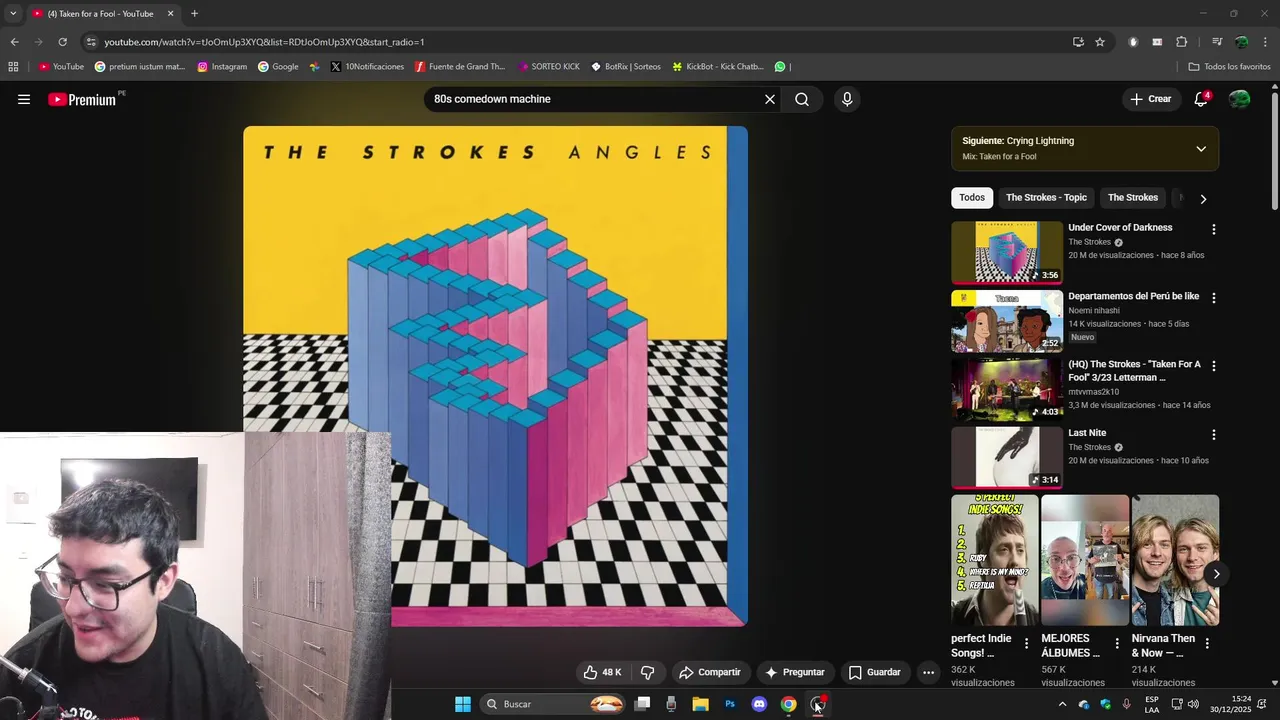The image size is (1280, 720).
Task: Open Departamentos del Perú thumbnail
Action: 1007,321
